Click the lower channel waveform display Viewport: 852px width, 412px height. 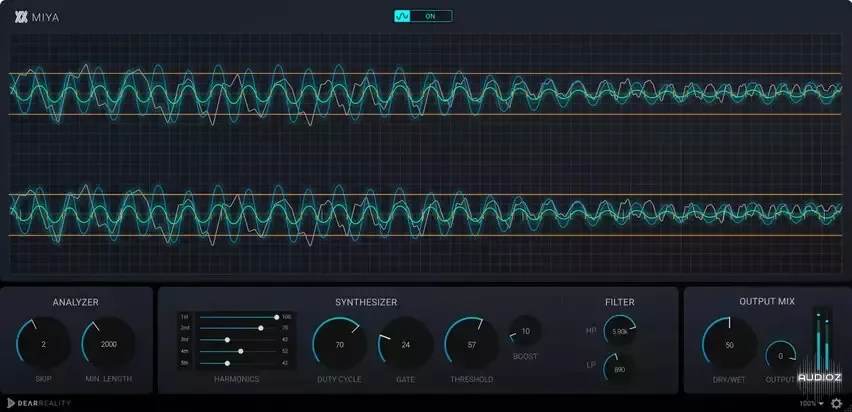(x=426, y=215)
